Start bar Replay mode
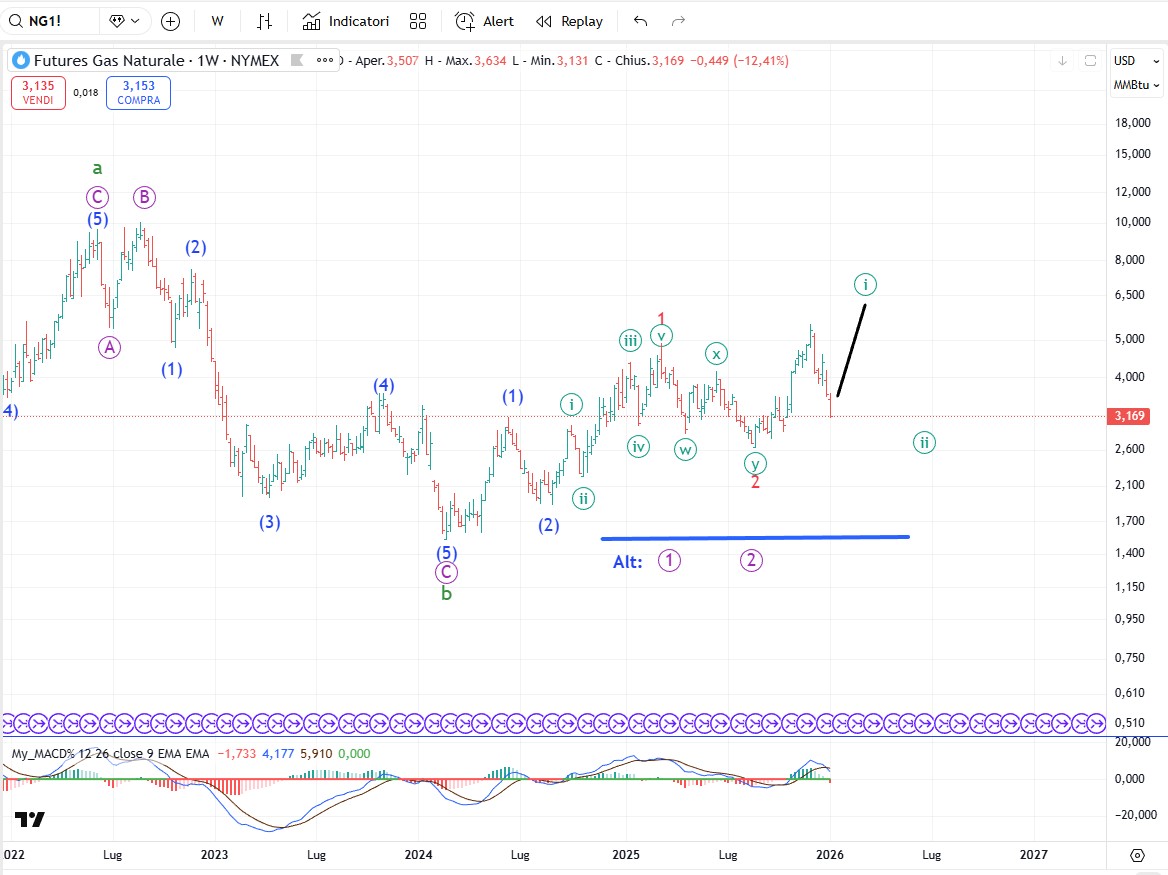1168x875 pixels. (569, 21)
